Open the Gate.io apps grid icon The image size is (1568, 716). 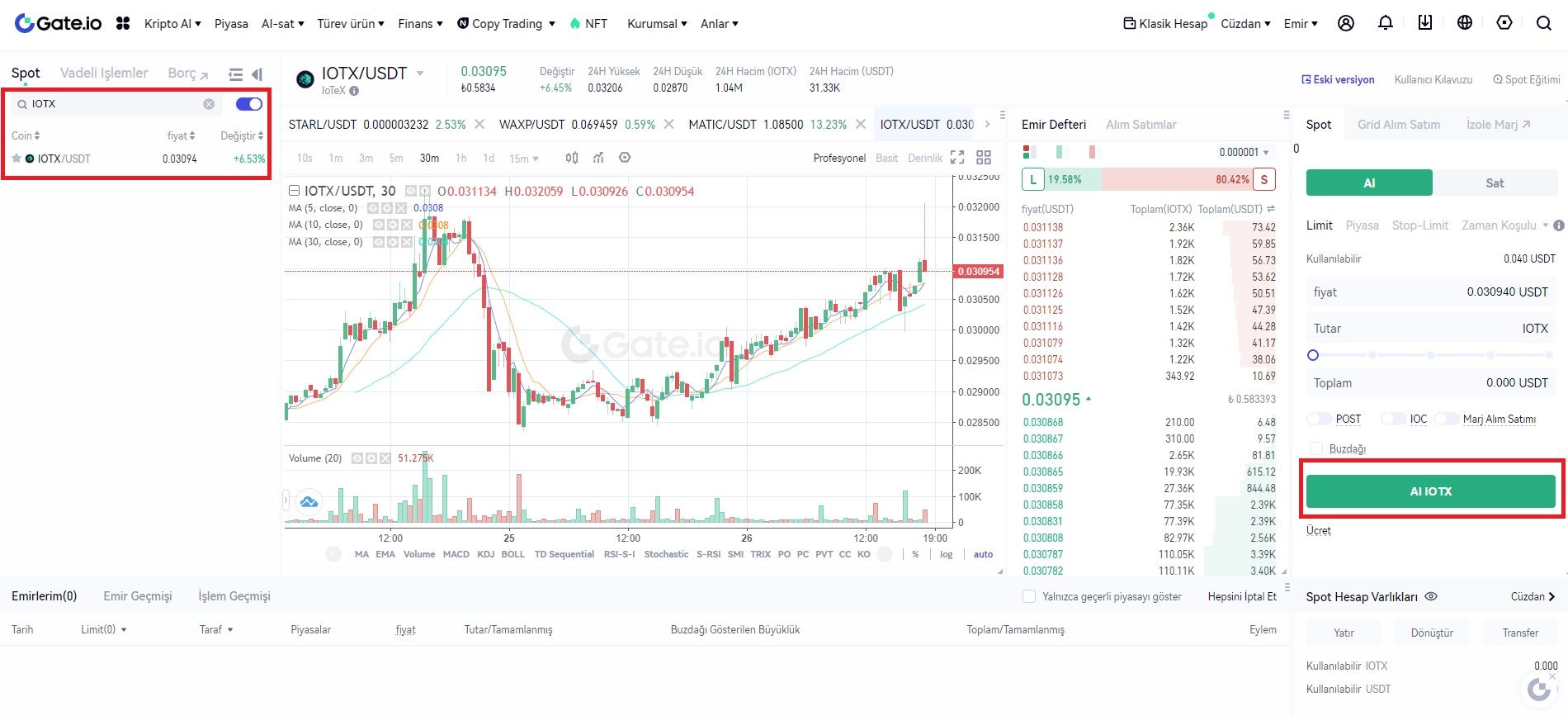123,23
